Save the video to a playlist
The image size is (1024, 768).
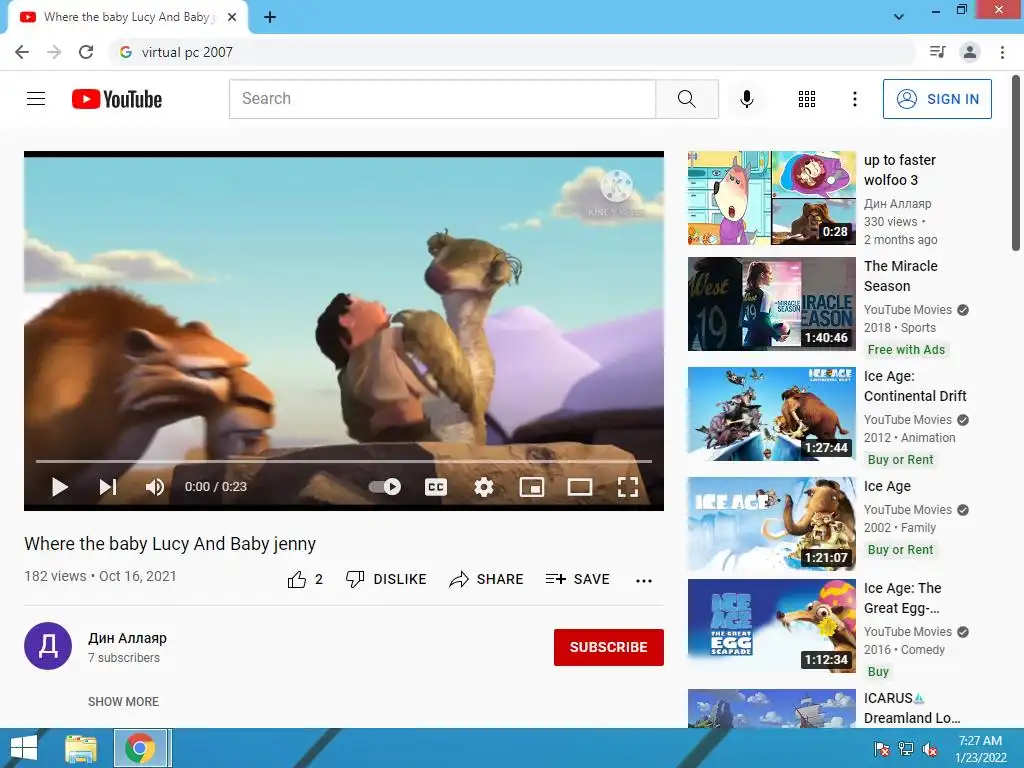pyautogui.click(x=578, y=579)
